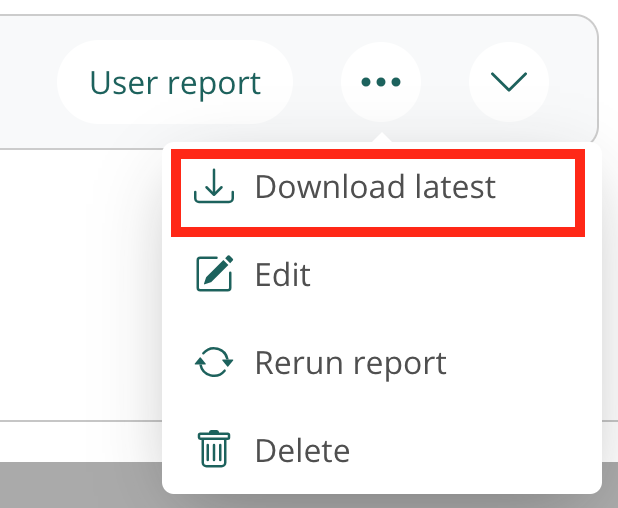This screenshot has width=618, height=508.
Task: Click the trash can Delete icon
Action: point(213,450)
